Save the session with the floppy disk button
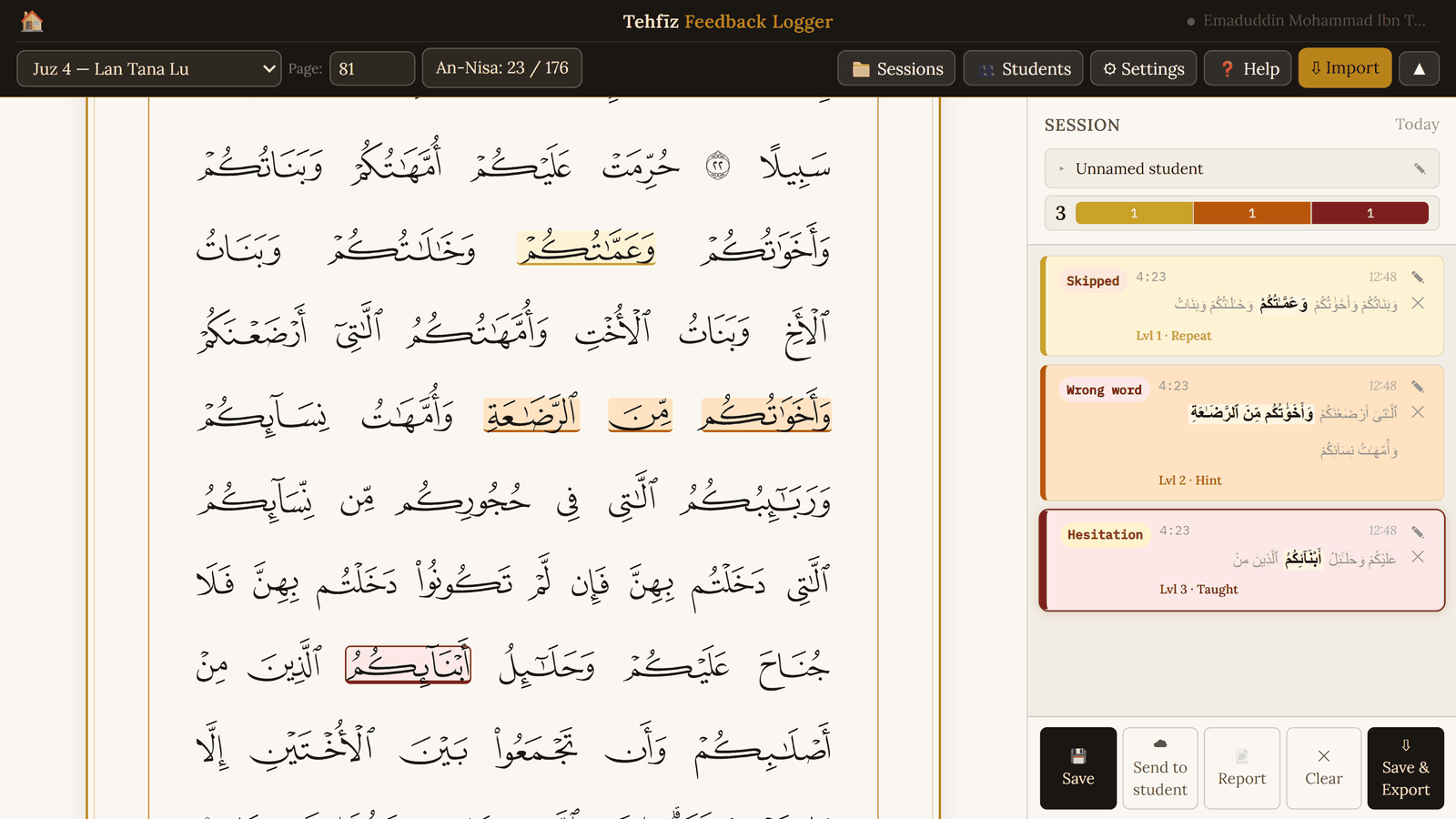This screenshot has width=1456, height=819. point(1078,768)
